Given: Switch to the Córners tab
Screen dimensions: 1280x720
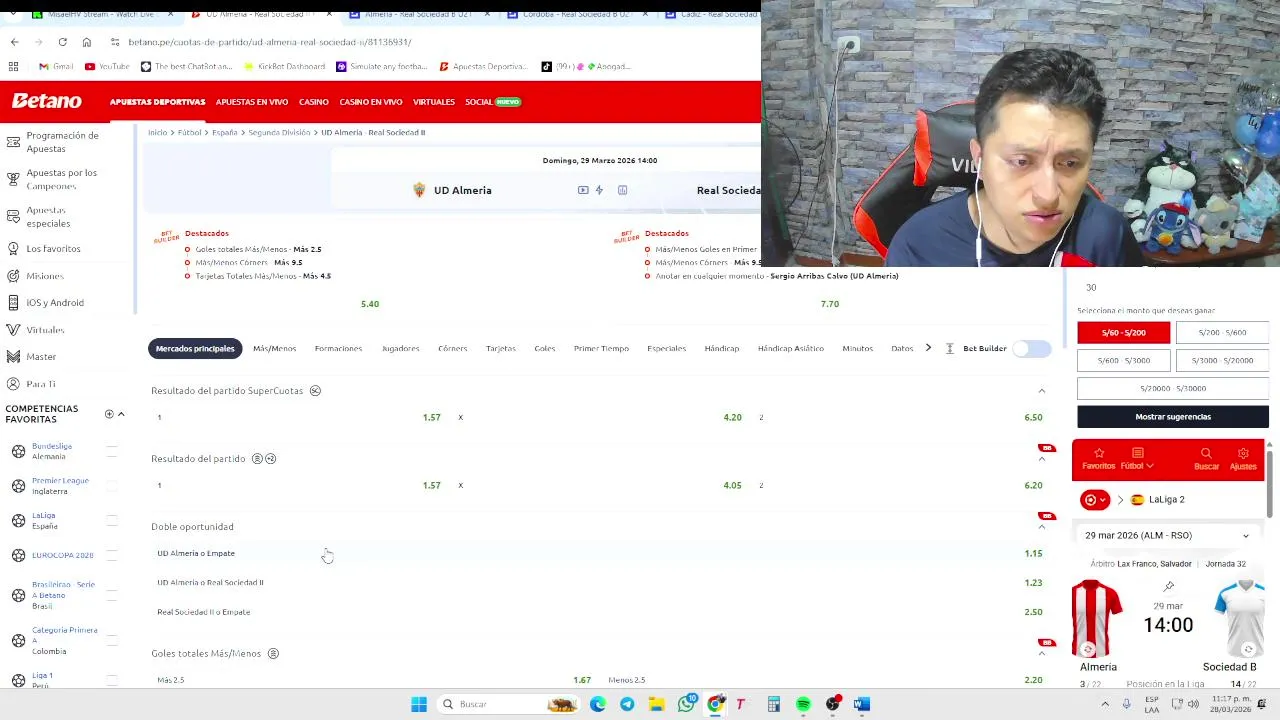Looking at the screenshot, I should (452, 348).
